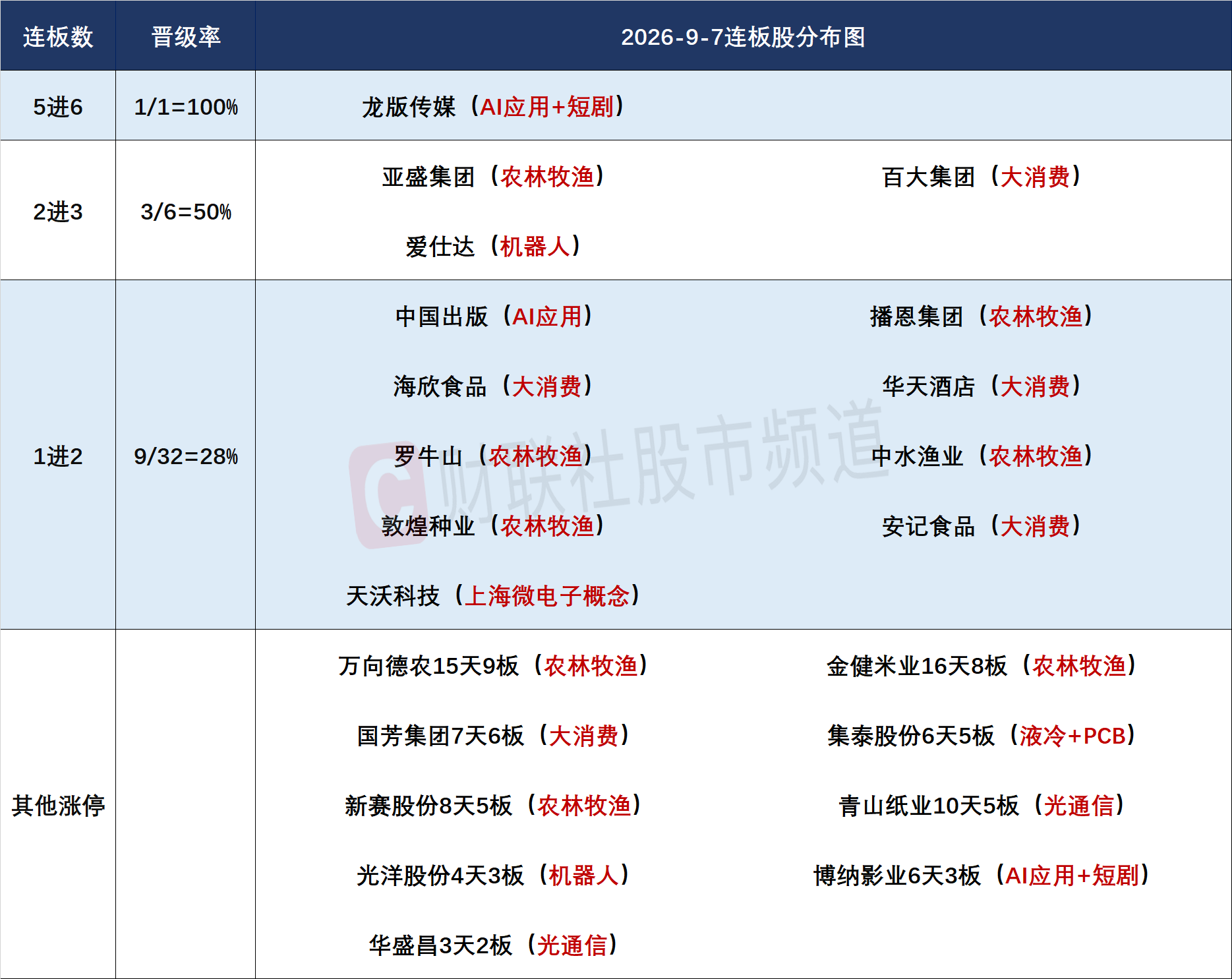
Task: Select the 5进6 row label
Action: [x=58, y=106]
